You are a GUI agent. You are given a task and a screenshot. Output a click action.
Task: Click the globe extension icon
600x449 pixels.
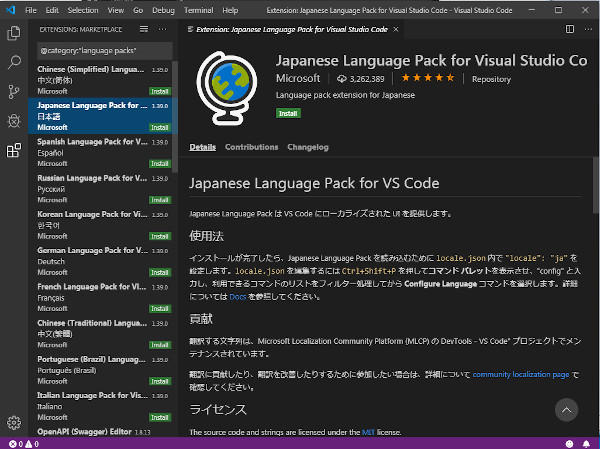click(x=227, y=88)
